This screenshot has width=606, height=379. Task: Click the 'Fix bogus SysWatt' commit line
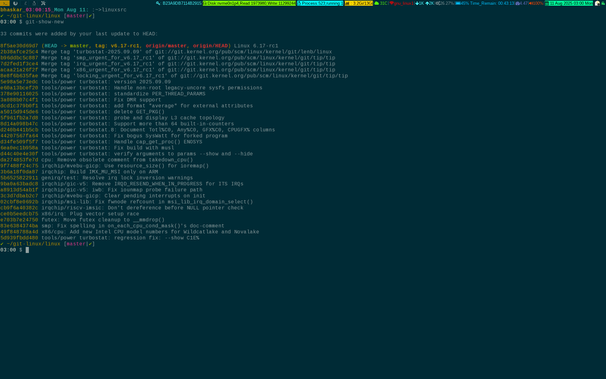pyautogui.click(x=114, y=136)
